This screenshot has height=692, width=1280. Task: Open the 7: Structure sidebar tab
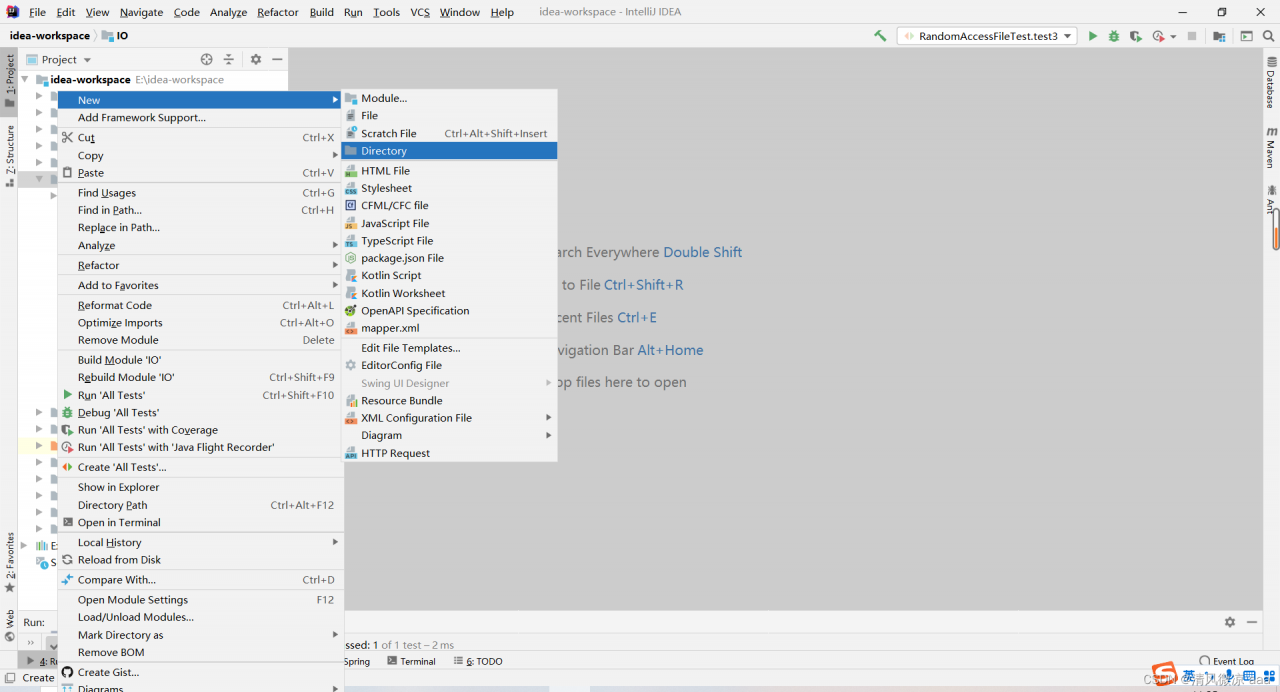10,155
